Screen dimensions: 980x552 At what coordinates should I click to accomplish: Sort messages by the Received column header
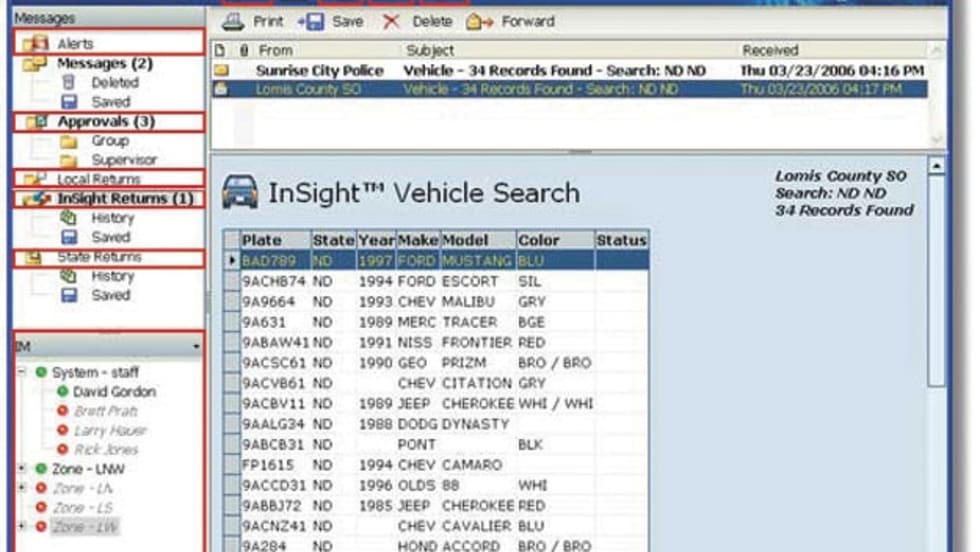pos(770,50)
